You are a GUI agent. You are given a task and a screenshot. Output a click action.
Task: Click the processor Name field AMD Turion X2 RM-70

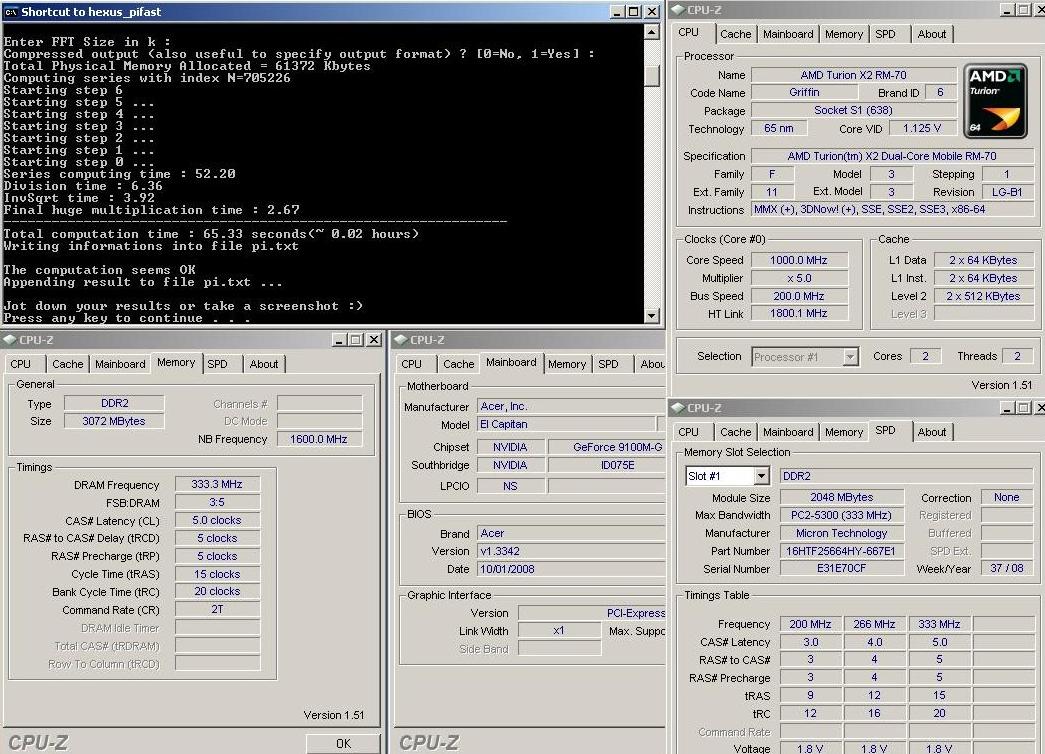coord(854,75)
